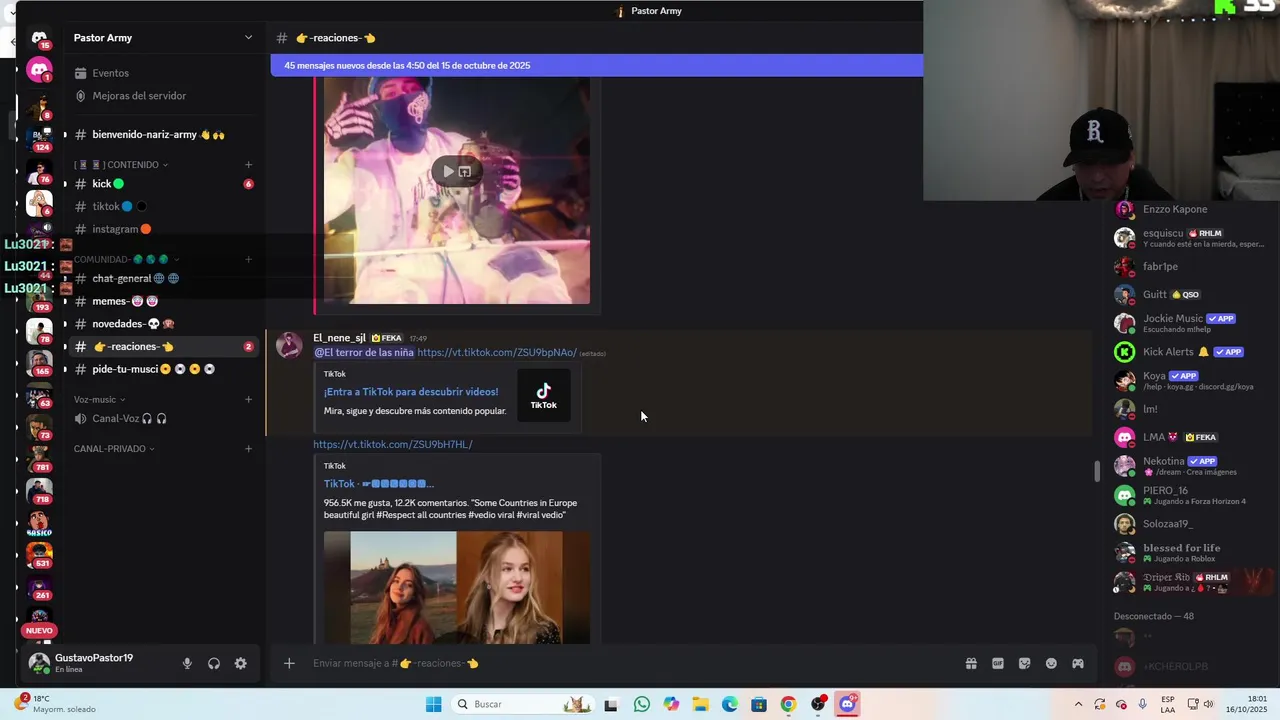The image size is (1280, 720).
Task: Open the server icon with badge 165
Action: (x=39, y=362)
